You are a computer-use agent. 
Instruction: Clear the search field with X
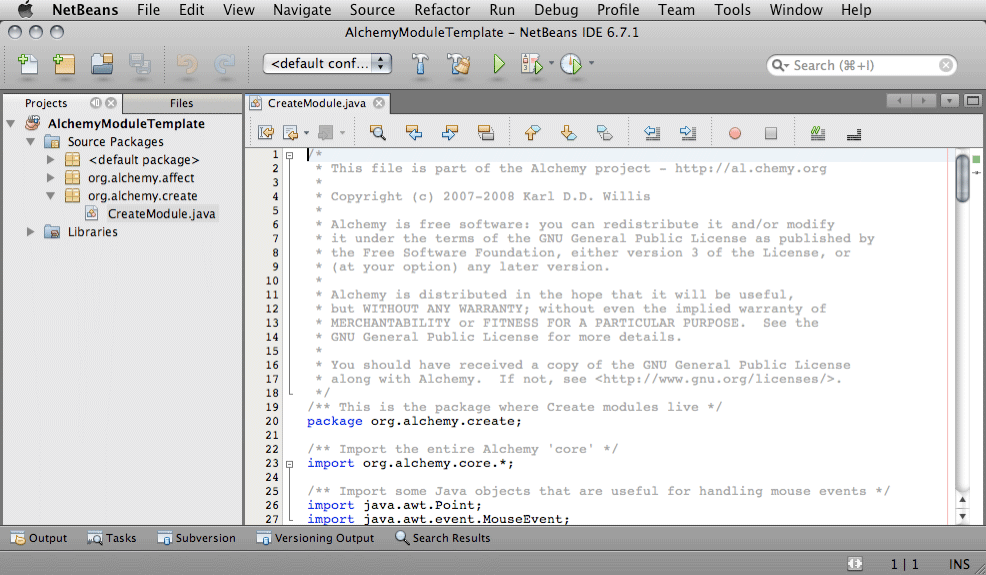pyautogui.click(x=946, y=65)
